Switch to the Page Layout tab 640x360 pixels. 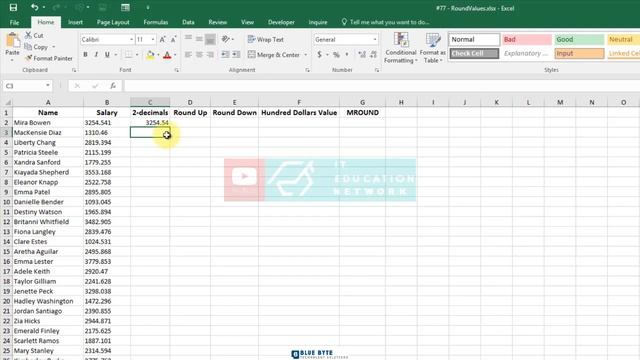[x=113, y=22]
